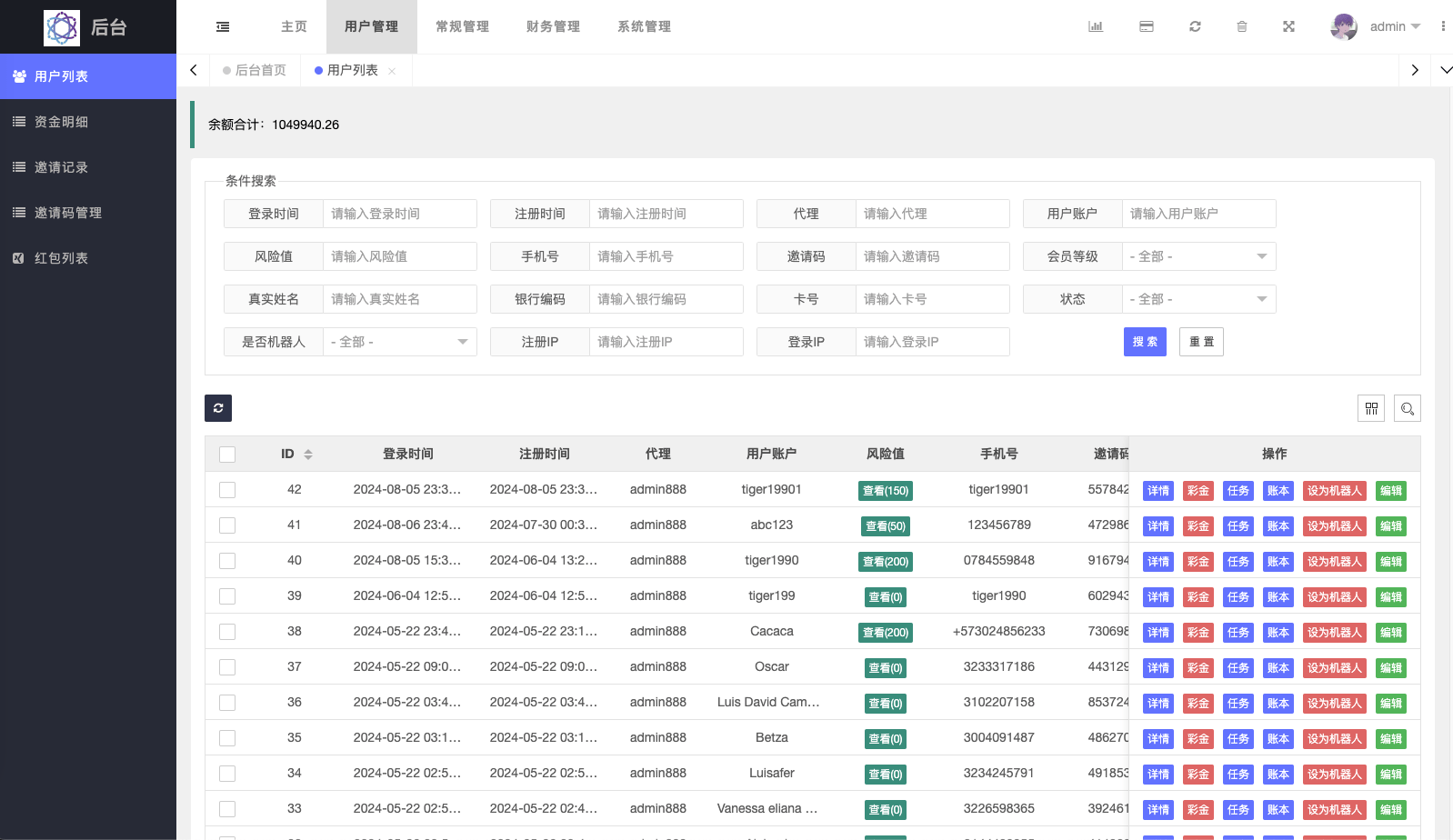Collapse the sidebar with the menu fold icon
Viewport: 1453px width, 840px height.
223,27
